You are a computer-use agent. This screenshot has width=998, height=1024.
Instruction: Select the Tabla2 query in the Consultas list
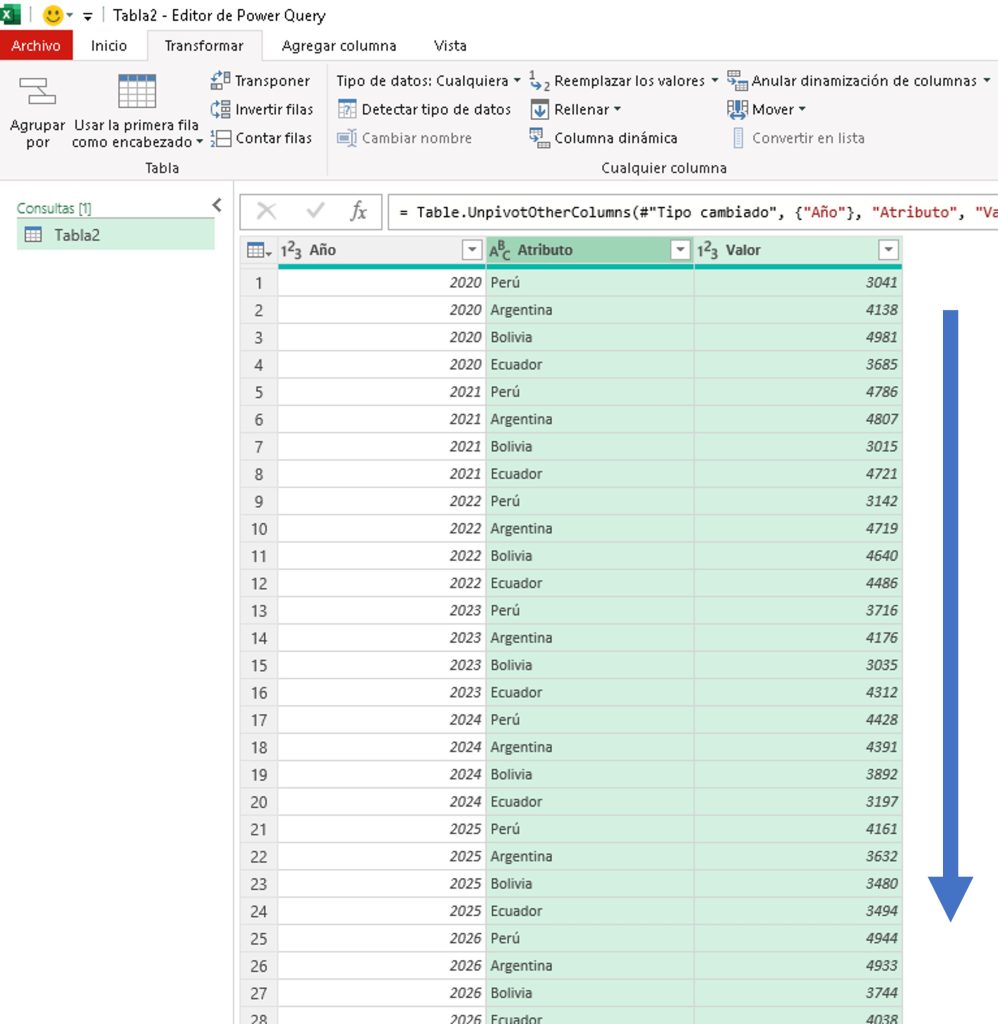(x=116, y=234)
